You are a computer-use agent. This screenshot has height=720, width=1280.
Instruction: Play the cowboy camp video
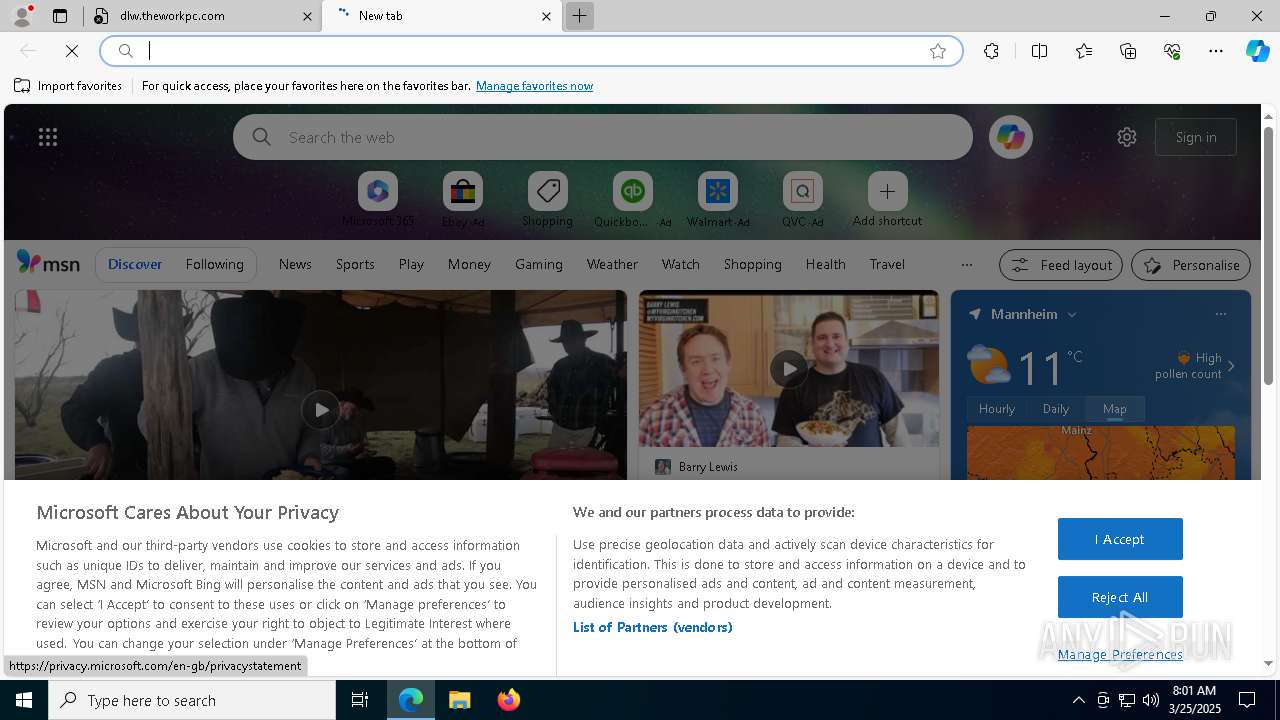pos(320,409)
